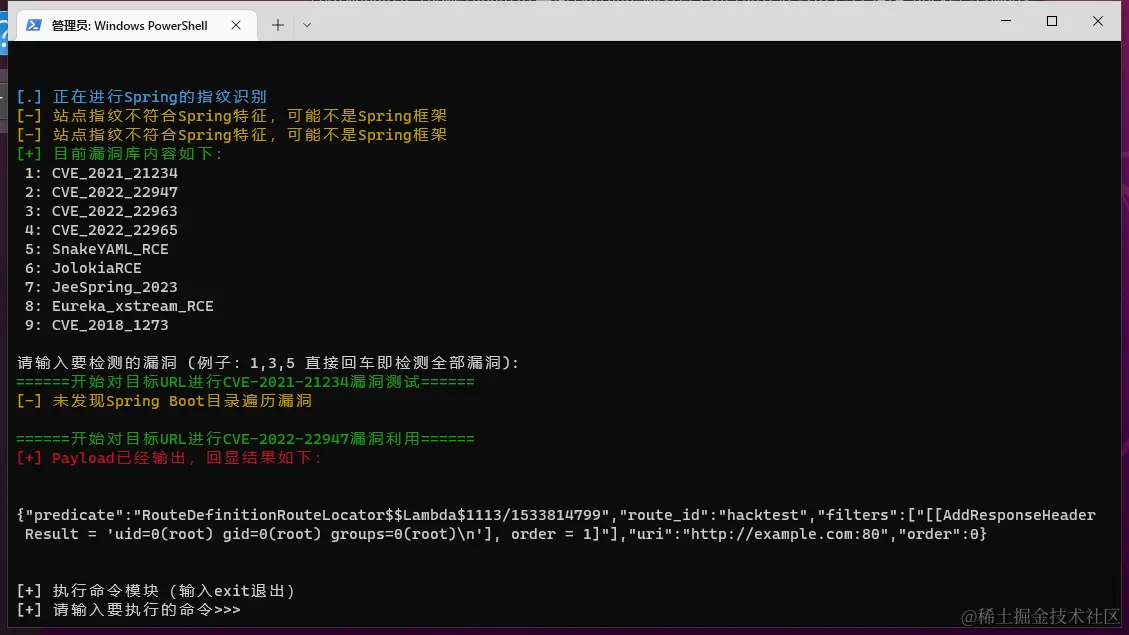Click the CVE-2022-22947漏洞利用 header line
This screenshot has height=635, width=1129.
pyautogui.click(x=246, y=438)
